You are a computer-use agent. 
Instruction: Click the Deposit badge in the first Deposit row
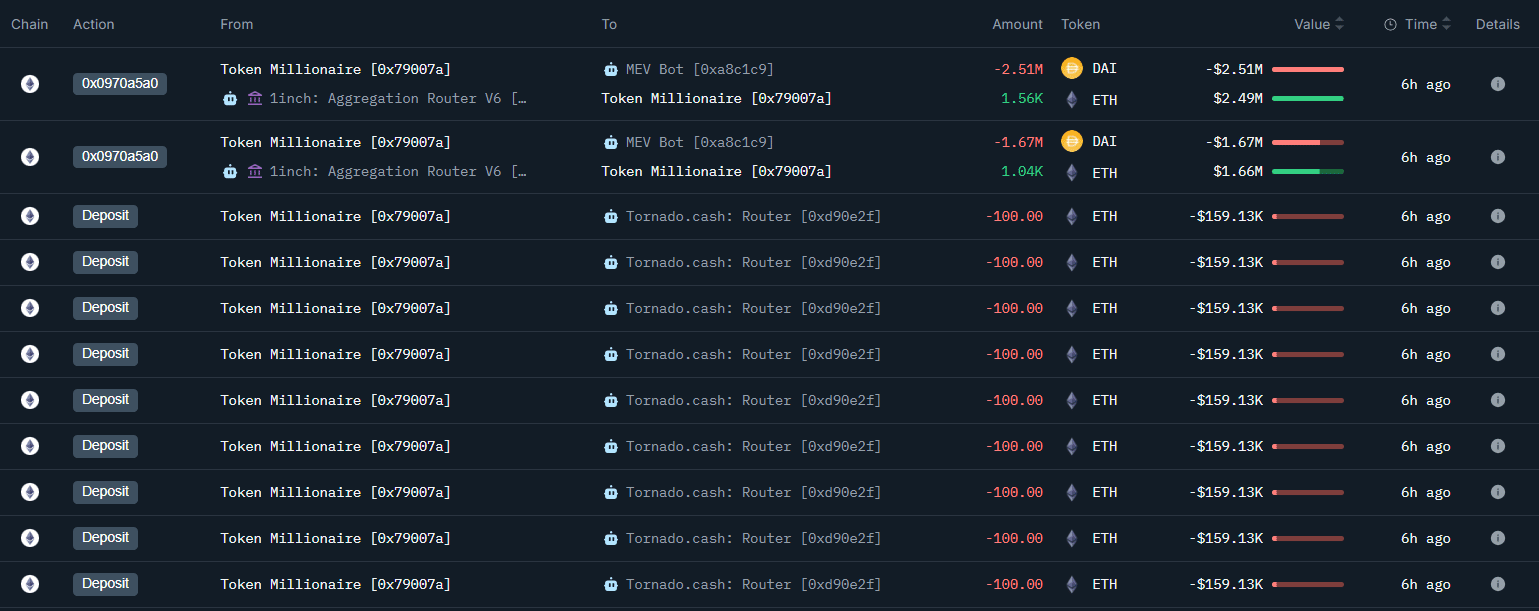point(105,216)
